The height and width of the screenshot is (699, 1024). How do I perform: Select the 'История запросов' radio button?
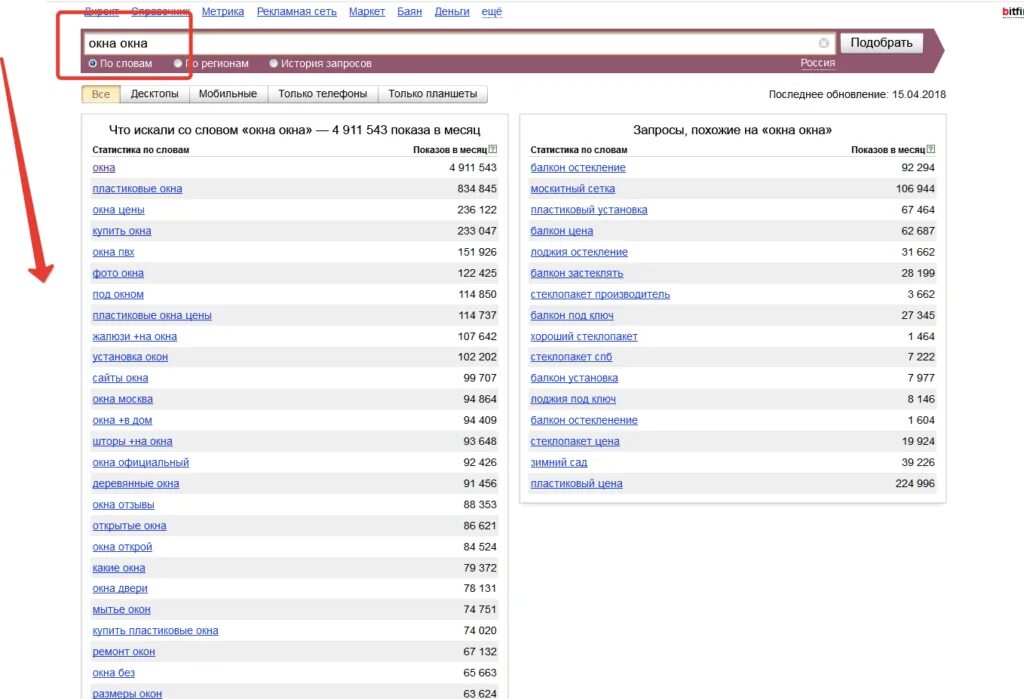pos(274,63)
